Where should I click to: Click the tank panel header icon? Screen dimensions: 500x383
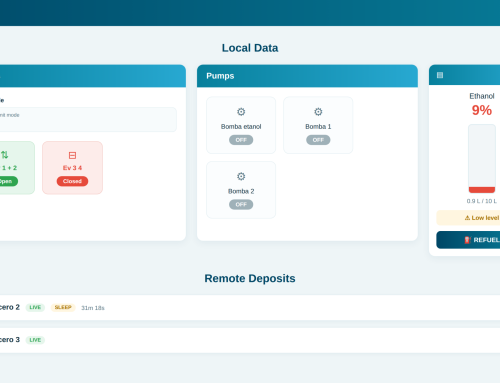tap(440, 75)
